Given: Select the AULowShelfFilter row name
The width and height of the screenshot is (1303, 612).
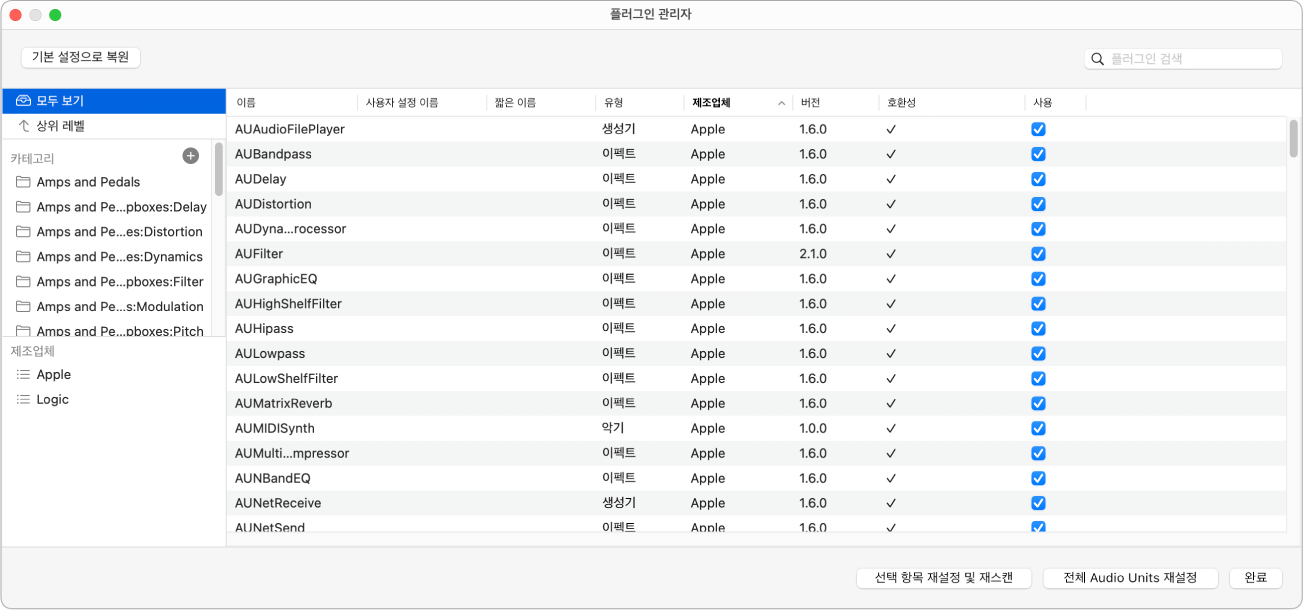Looking at the screenshot, I should click(286, 378).
